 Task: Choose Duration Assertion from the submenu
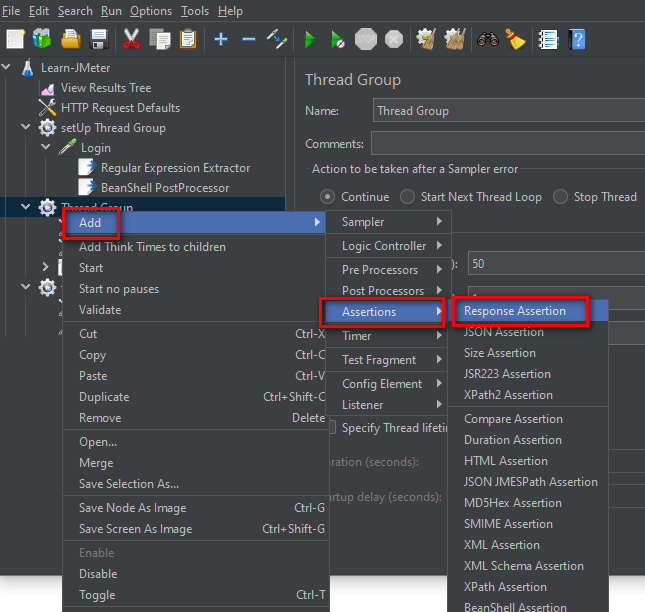click(x=528, y=440)
